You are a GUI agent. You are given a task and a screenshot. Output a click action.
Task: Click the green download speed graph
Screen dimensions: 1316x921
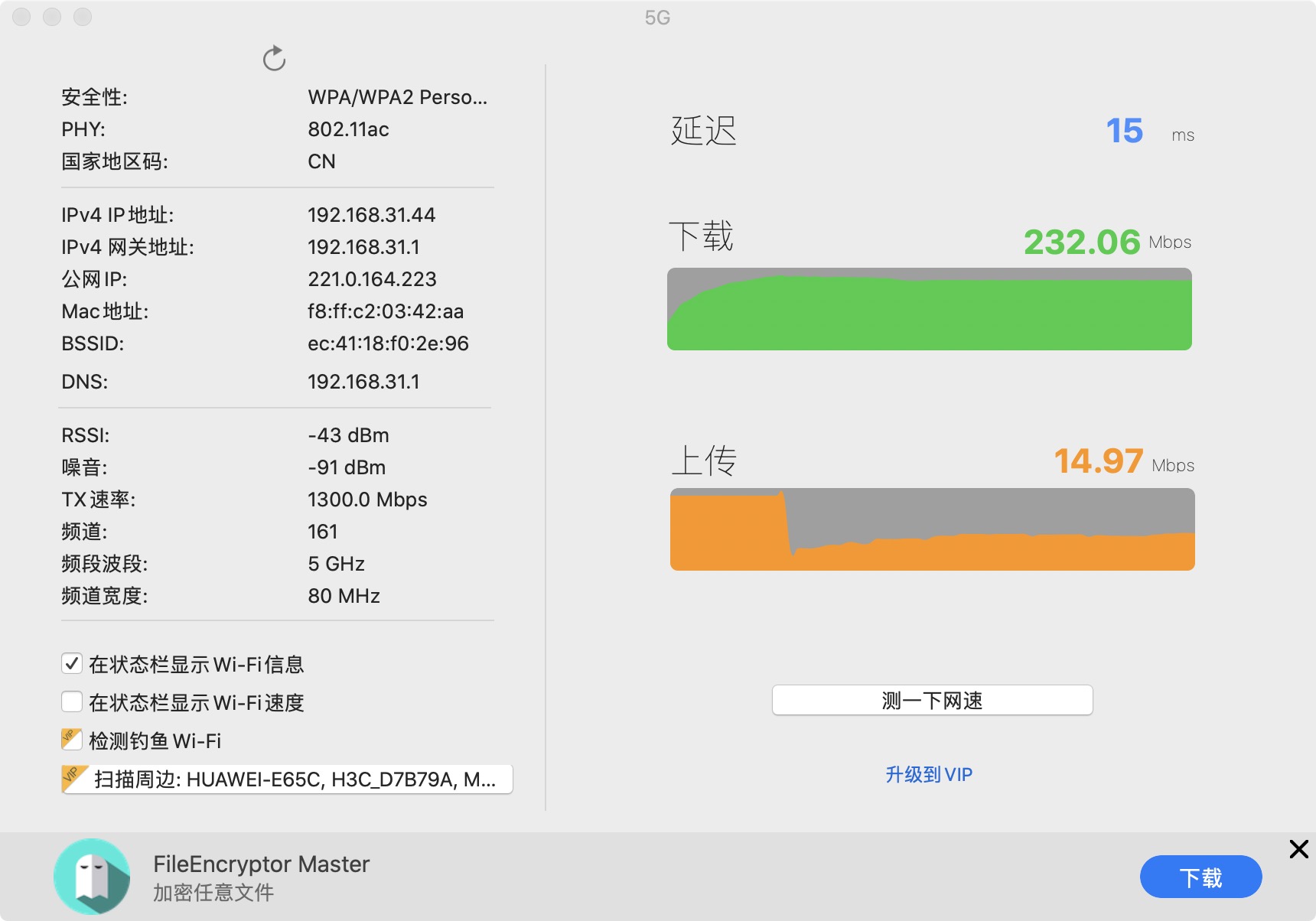[929, 310]
